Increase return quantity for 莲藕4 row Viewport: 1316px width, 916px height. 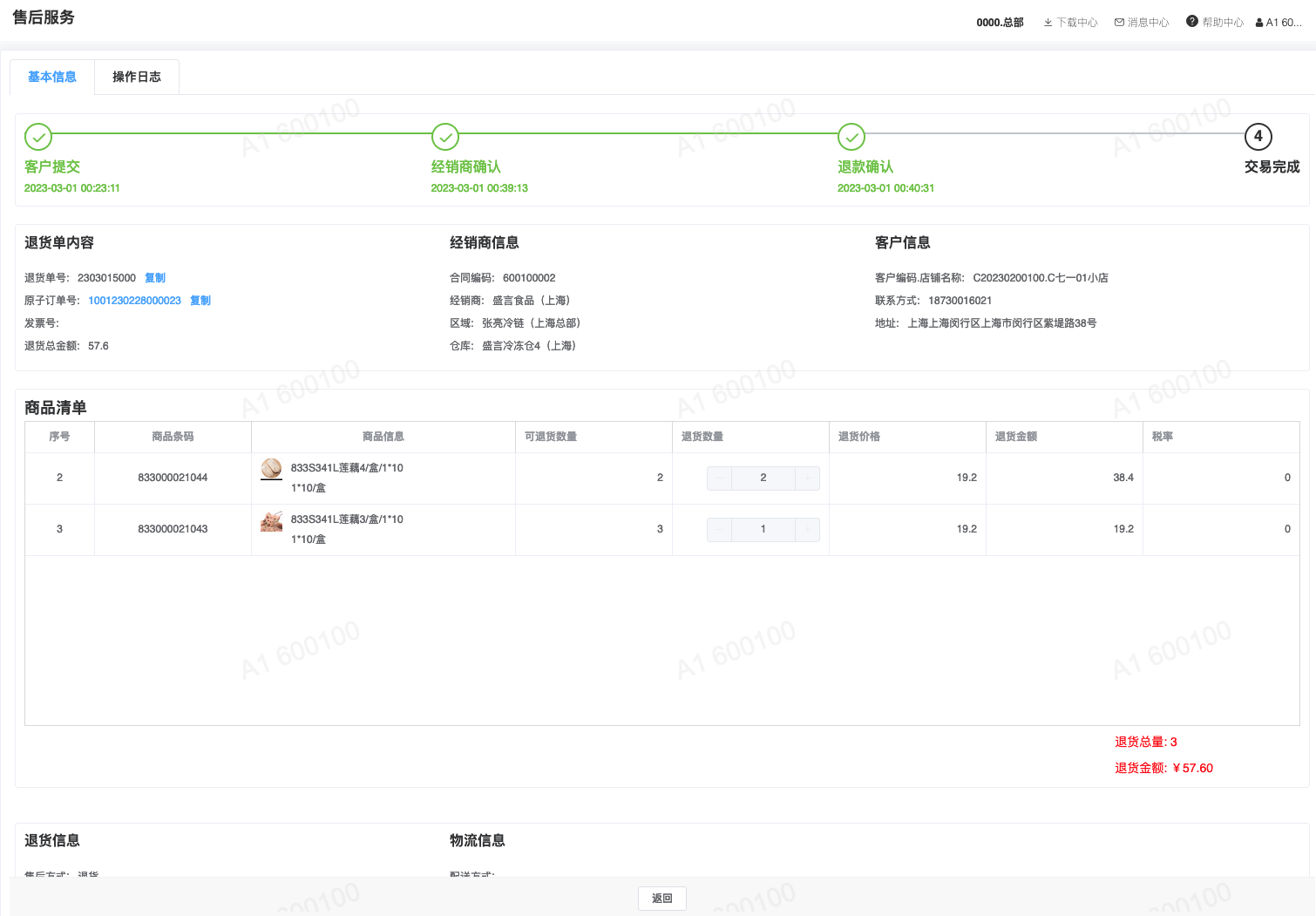tap(808, 478)
